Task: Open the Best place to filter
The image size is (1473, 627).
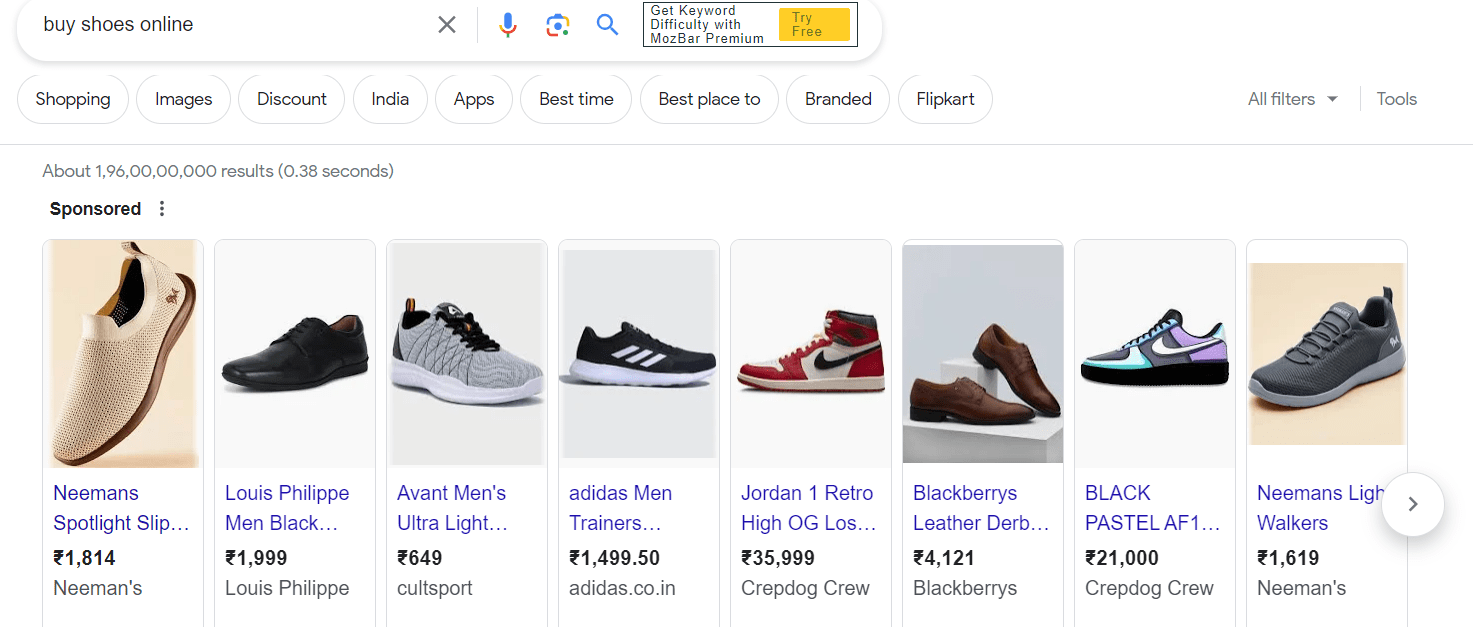Action: [x=709, y=99]
